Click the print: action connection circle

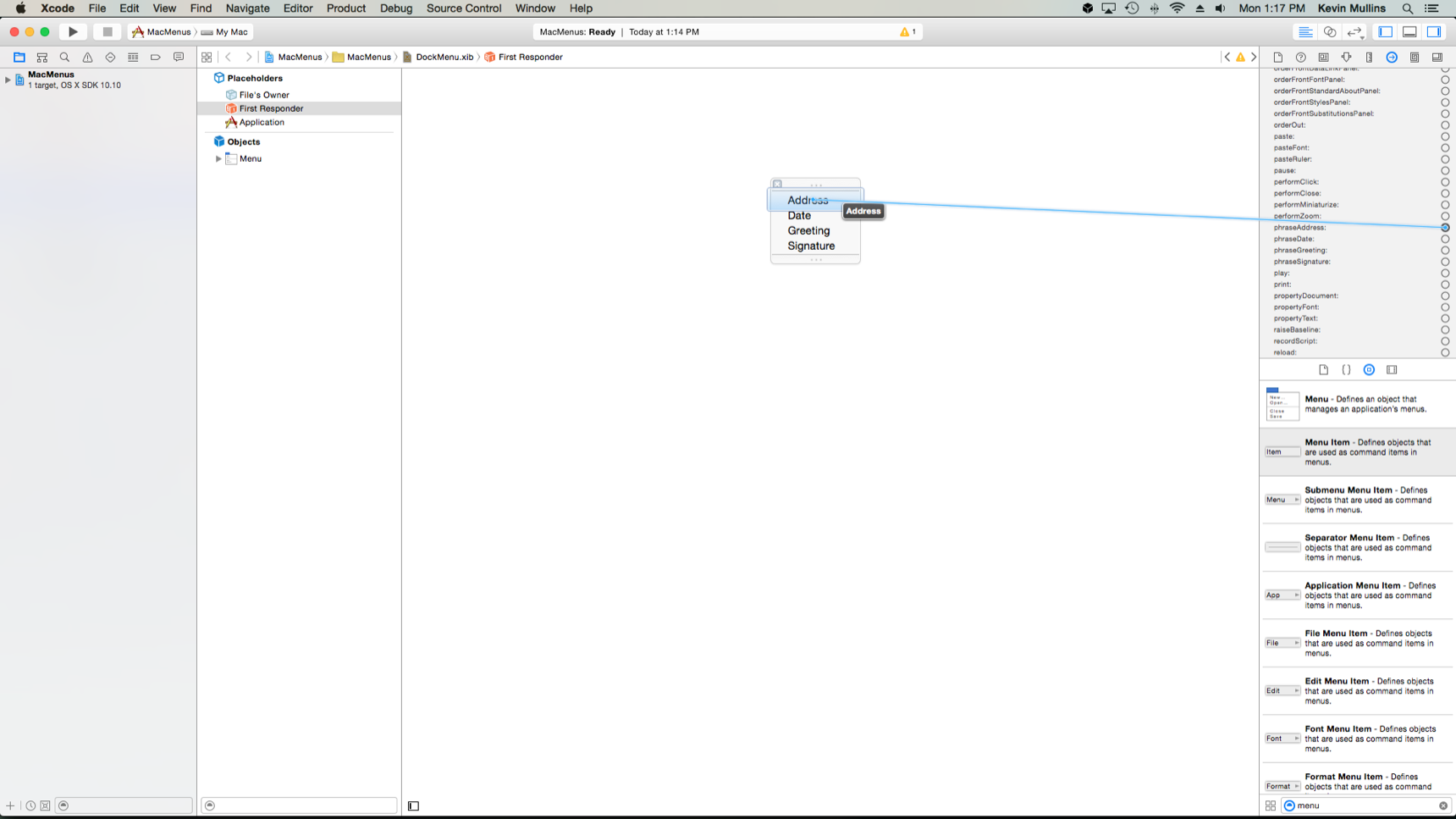[1445, 285]
